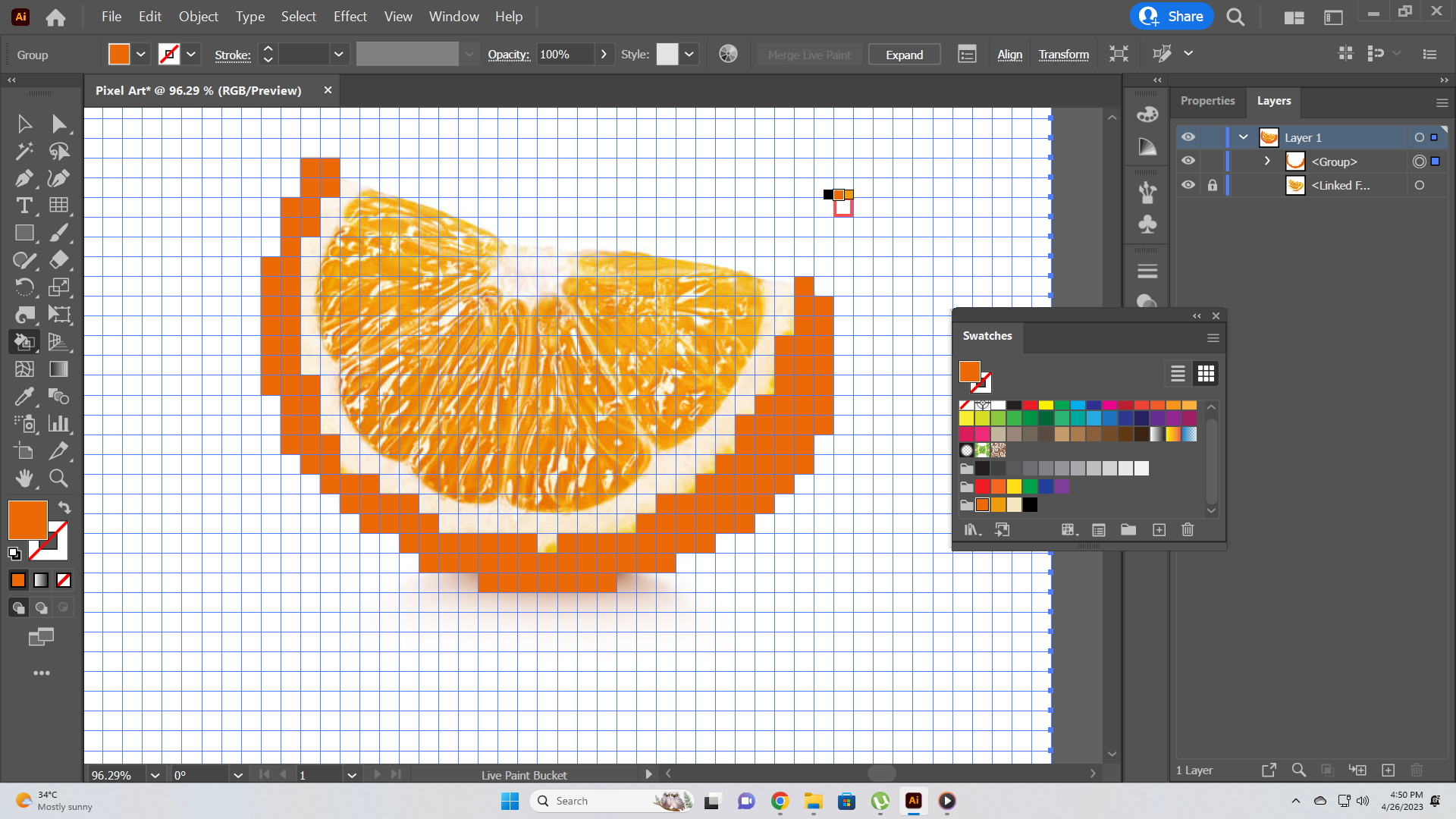This screenshot has height=819, width=1456.
Task: Select the Pen tool
Action: [24, 178]
